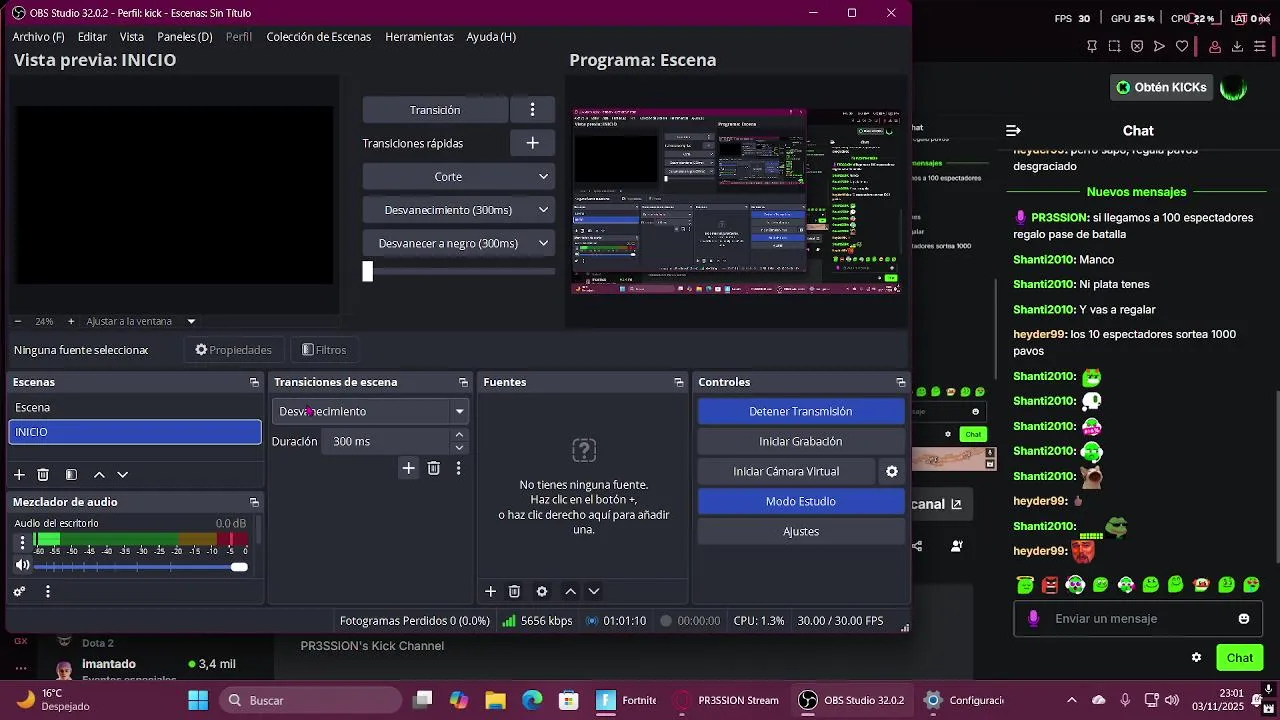The image size is (1280, 720).
Task: Add a quick transition with plus button
Action: click(x=532, y=143)
